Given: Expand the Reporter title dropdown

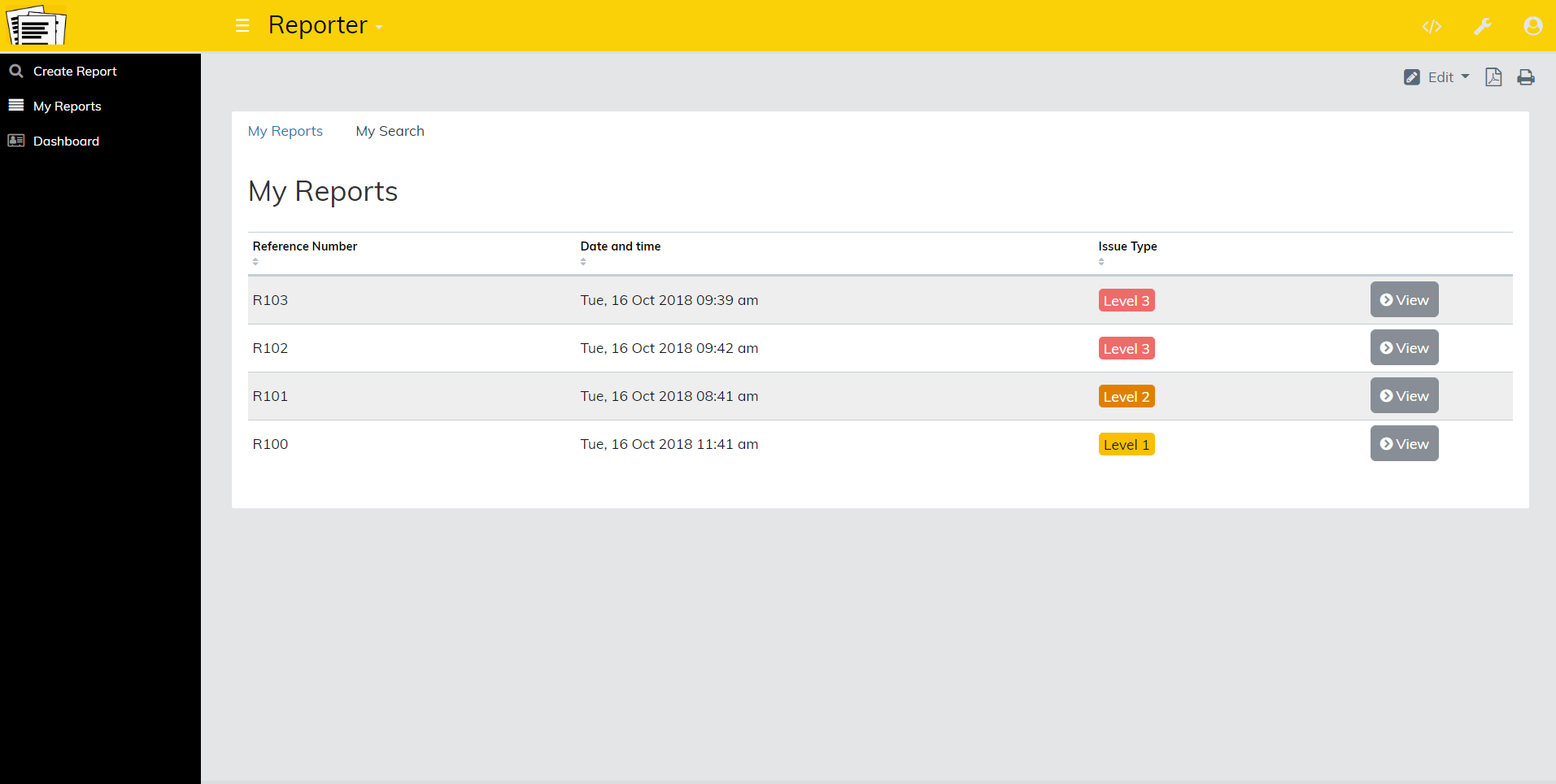Looking at the screenshot, I should click(x=379, y=28).
